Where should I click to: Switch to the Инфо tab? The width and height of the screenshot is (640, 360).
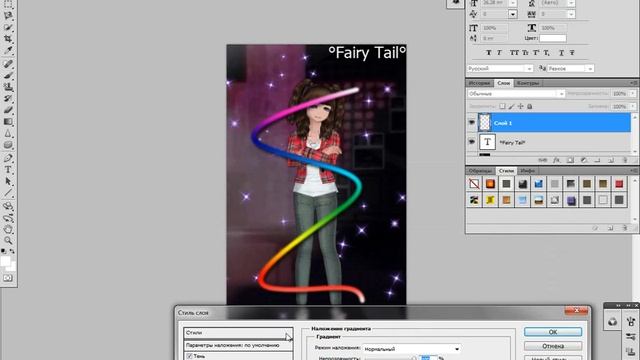pos(527,171)
